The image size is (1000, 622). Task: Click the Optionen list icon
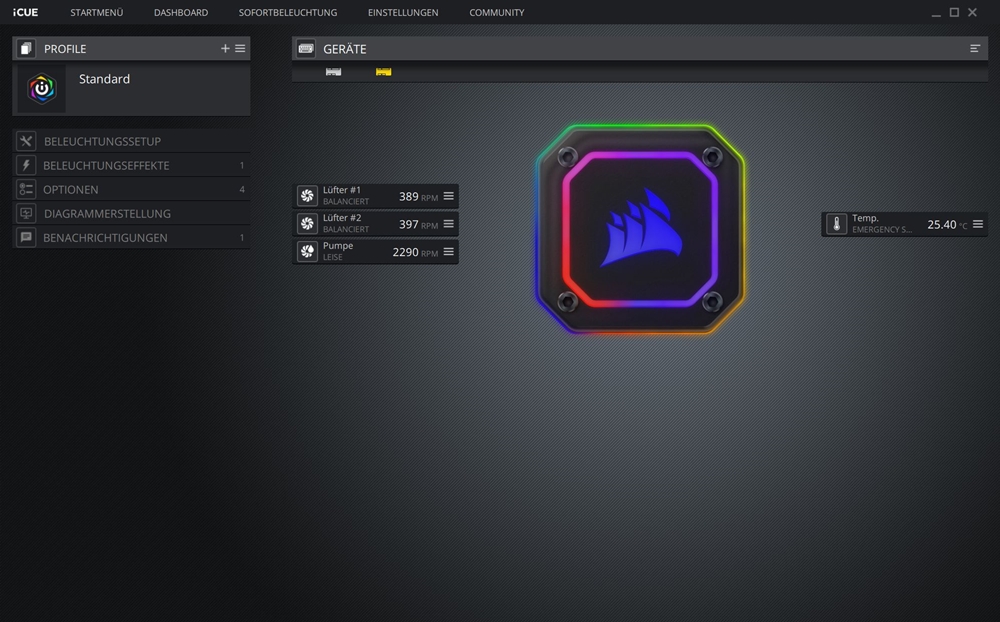[26, 189]
